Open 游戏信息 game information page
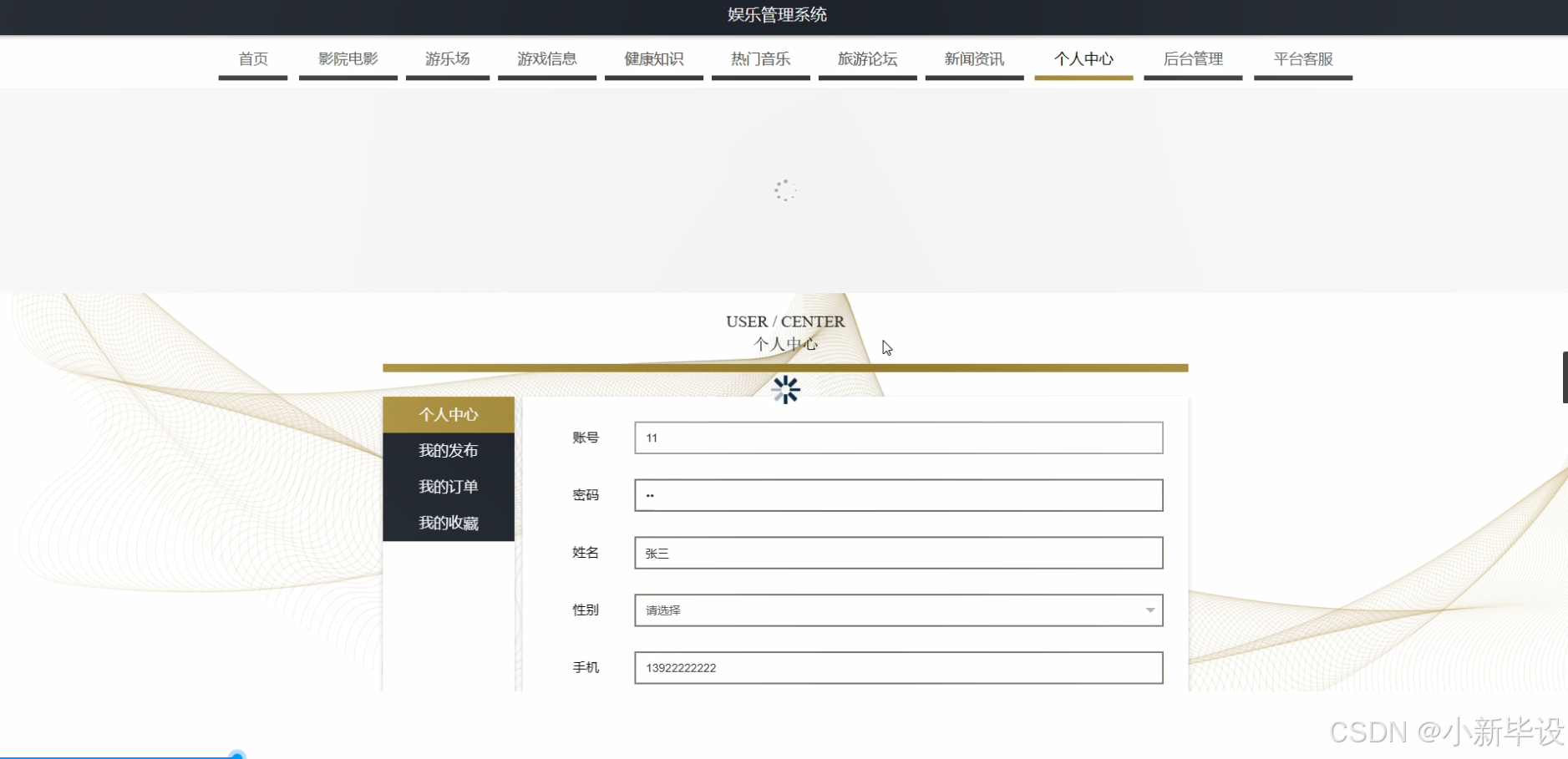This screenshot has height=759, width=1568. point(547,59)
